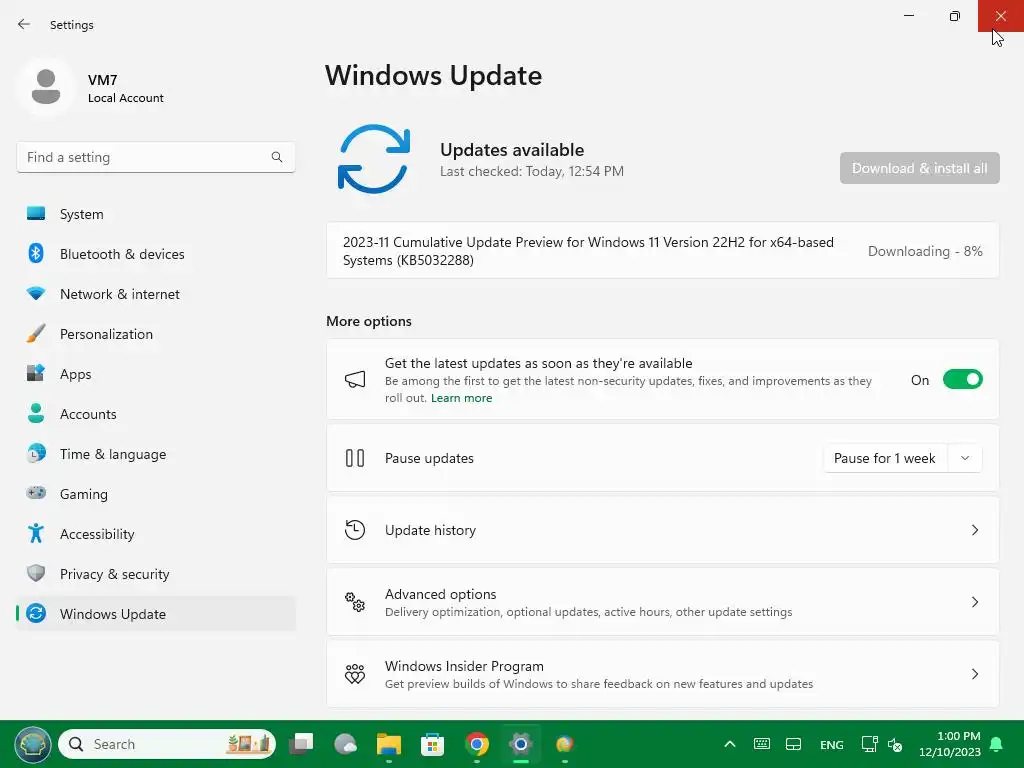Focus the Find a setting search box
Viewport: 1024px width, 768px height.
click(x=155, y=157)
